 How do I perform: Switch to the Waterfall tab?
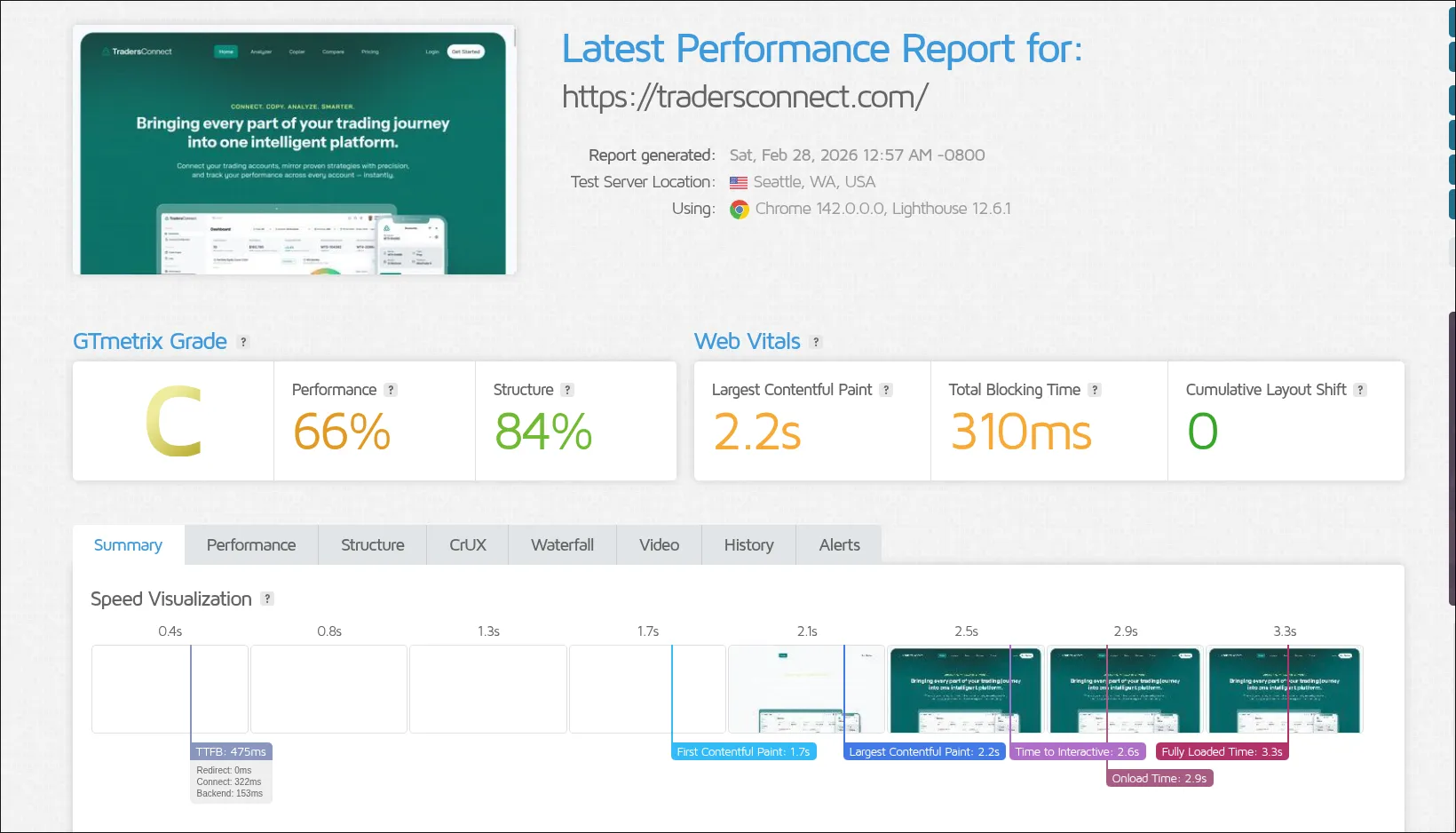[x=561, y=544]
